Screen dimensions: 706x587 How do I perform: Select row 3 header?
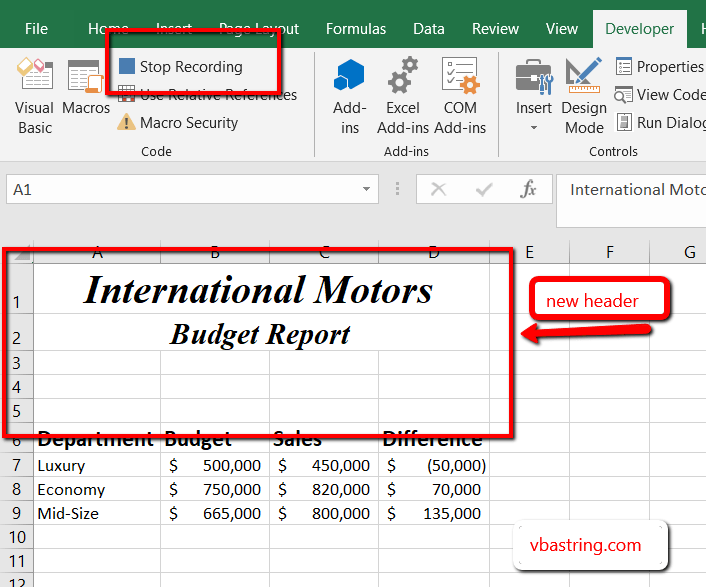[x=17, y=363]
